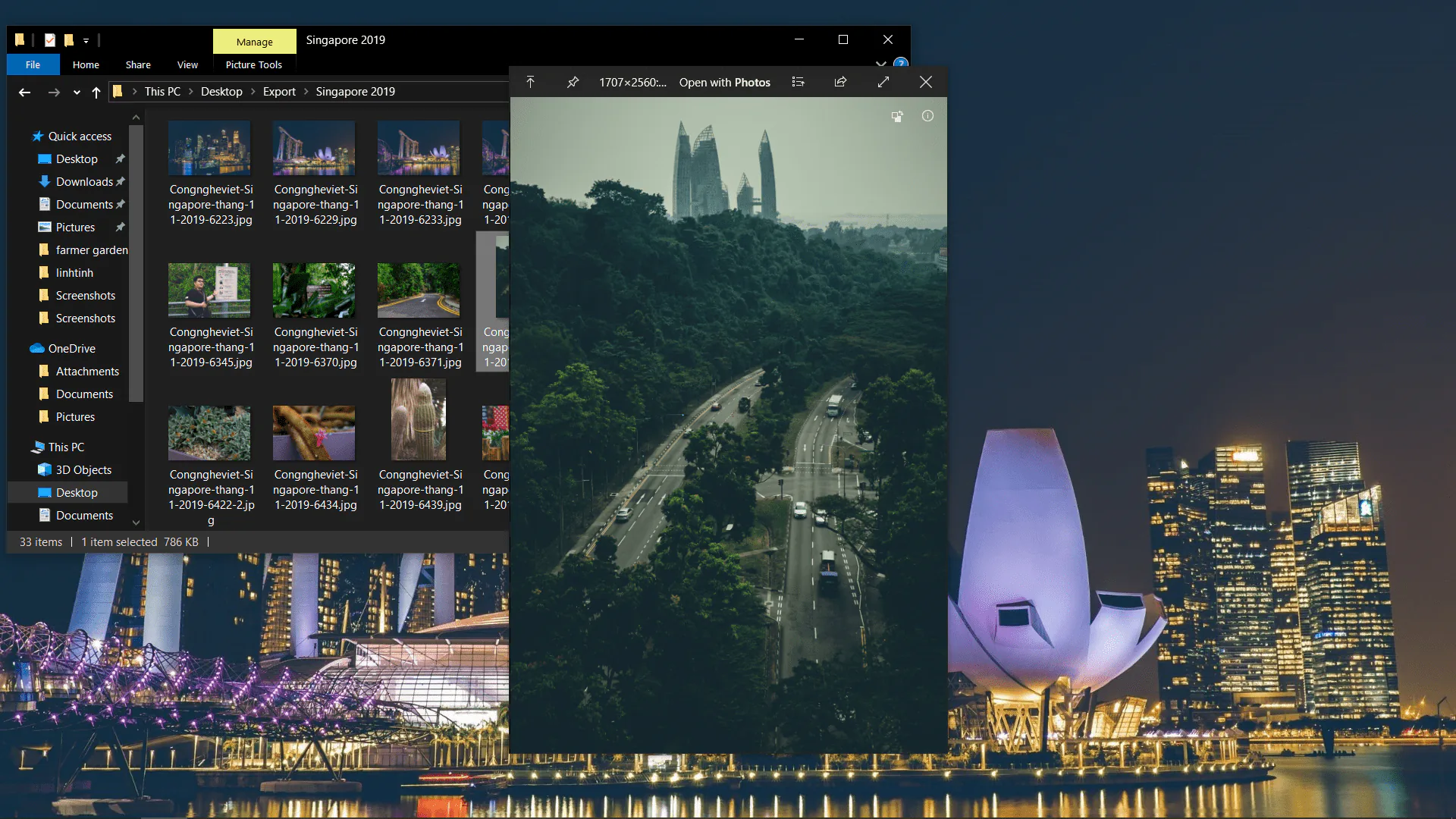
Task: Open Customize Quick Access Toolbar dropdown
Action: point(86,40)
